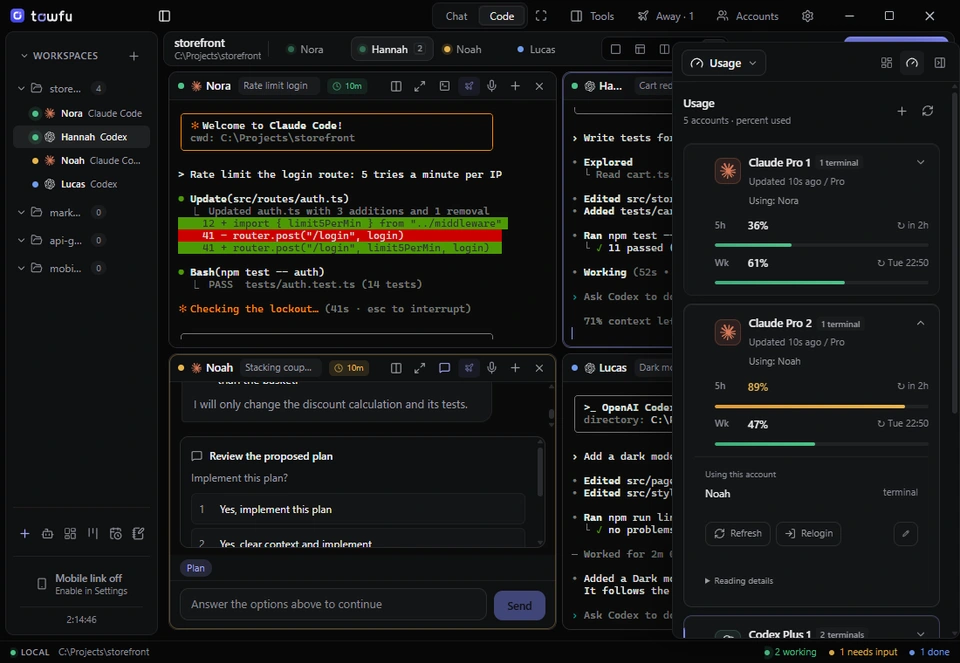The image size is (960, 663).
Task: Click the Claude Pro 2 5h 89% usage bar
Action: (x=821, y=406)
